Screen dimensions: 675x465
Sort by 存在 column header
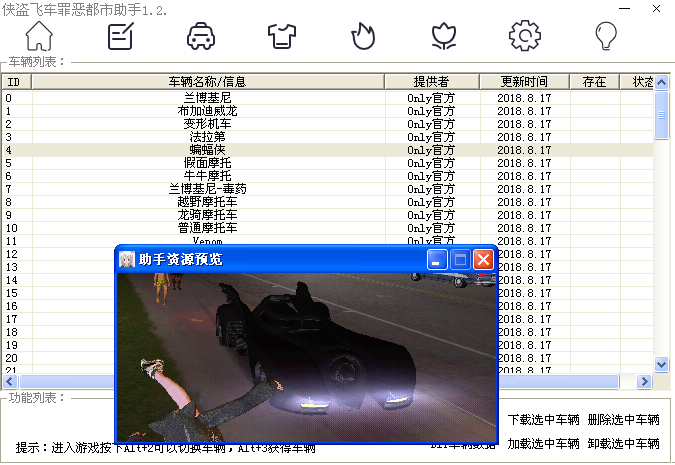(x=594, y=82)
